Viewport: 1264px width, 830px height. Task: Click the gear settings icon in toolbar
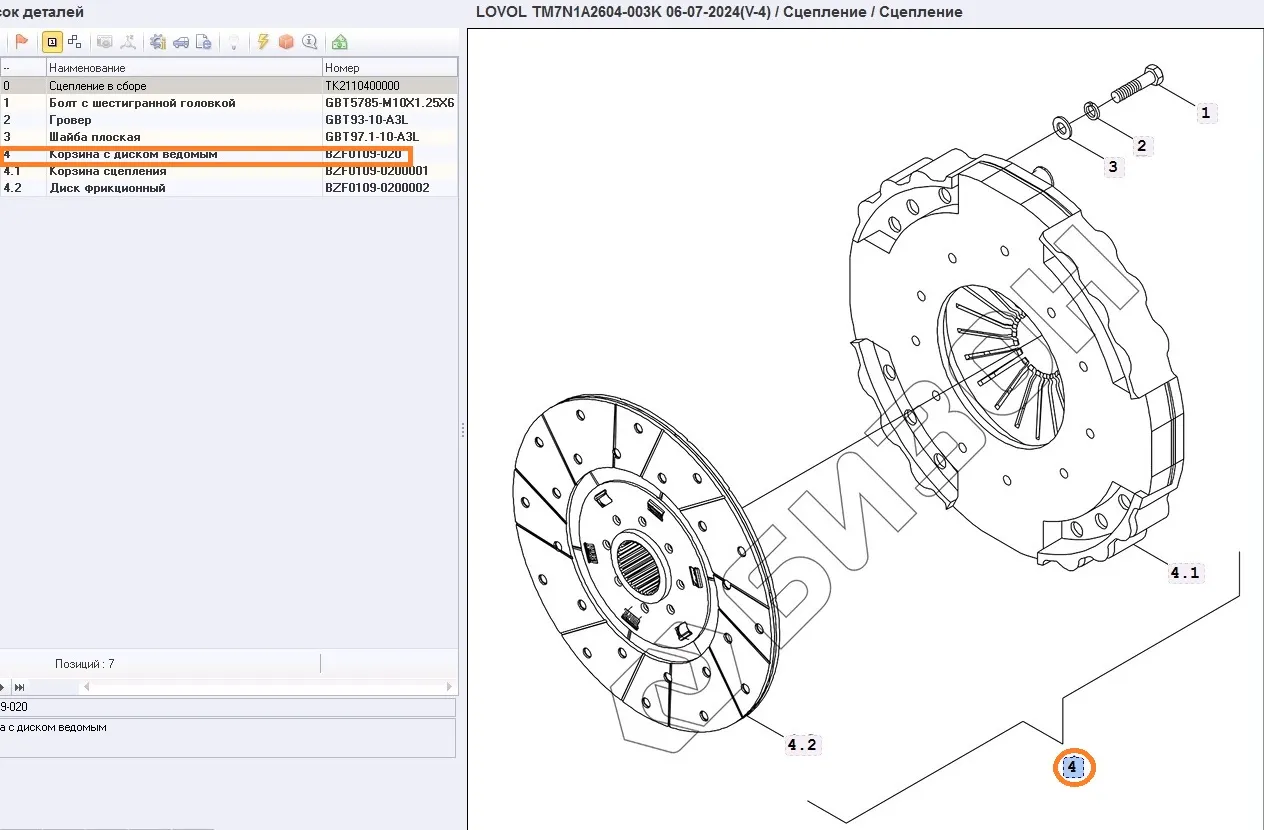coord(157,42)
